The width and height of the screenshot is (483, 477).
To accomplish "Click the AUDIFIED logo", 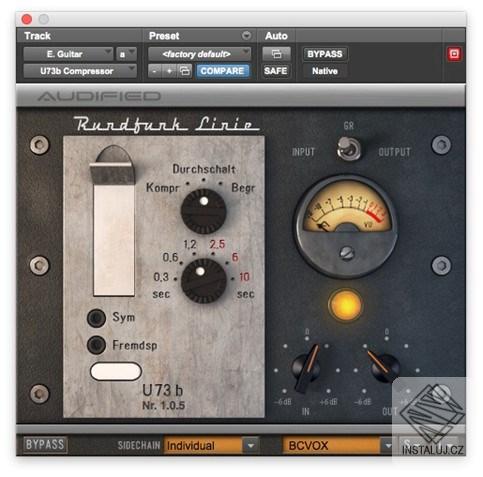I will [x=99, y=96].
